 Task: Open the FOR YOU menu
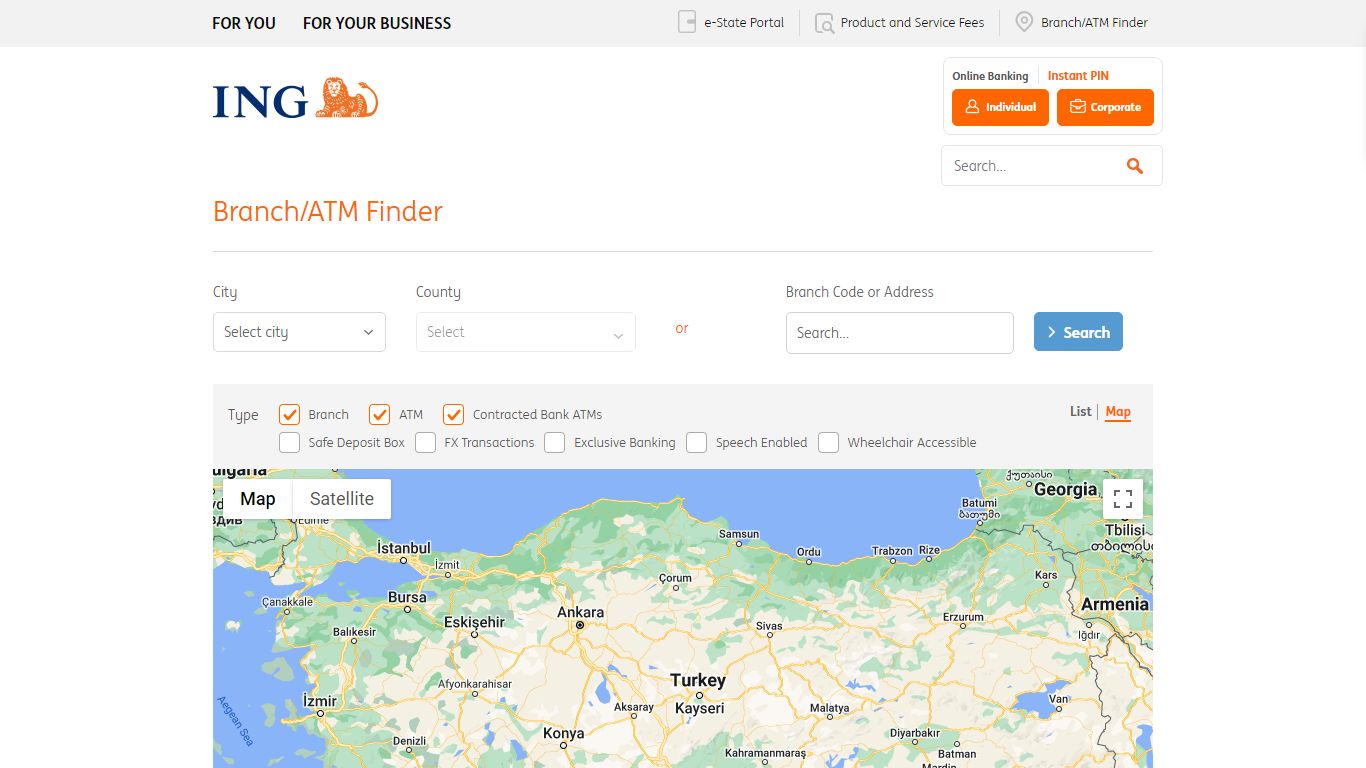pos(244,23)
